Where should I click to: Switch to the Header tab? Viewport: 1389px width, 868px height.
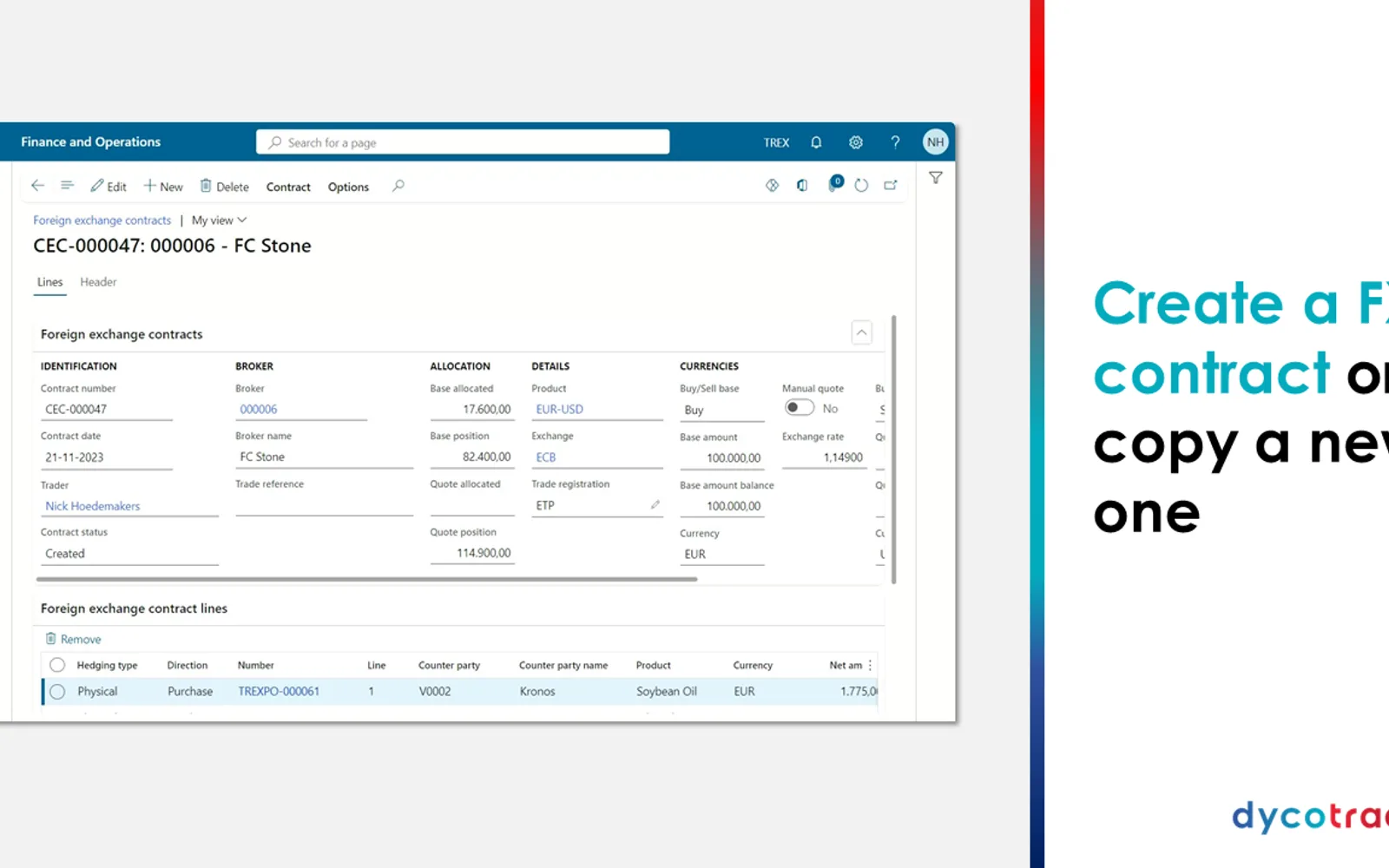coord(98,282)
